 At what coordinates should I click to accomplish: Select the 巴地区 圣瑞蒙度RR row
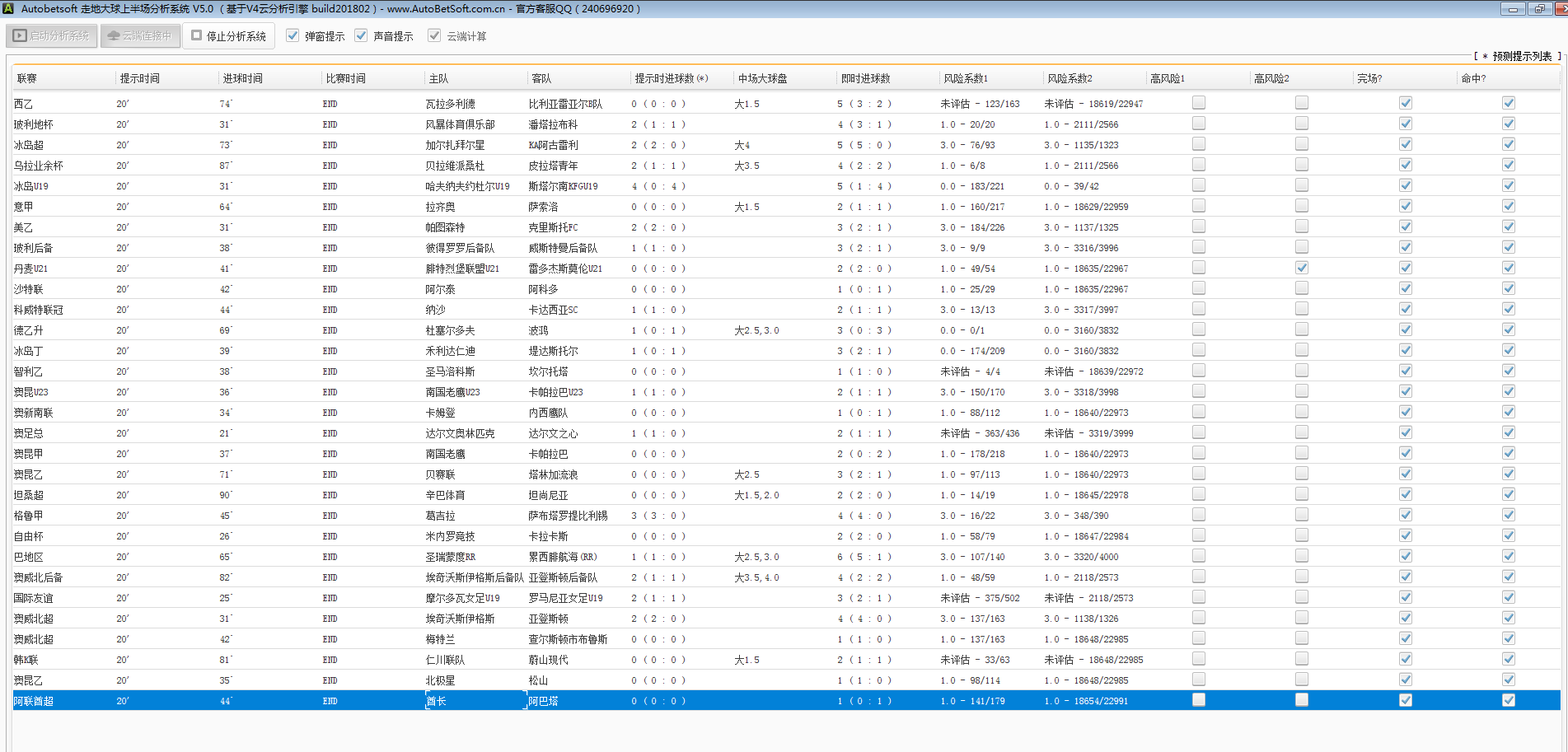click(450, 557)
